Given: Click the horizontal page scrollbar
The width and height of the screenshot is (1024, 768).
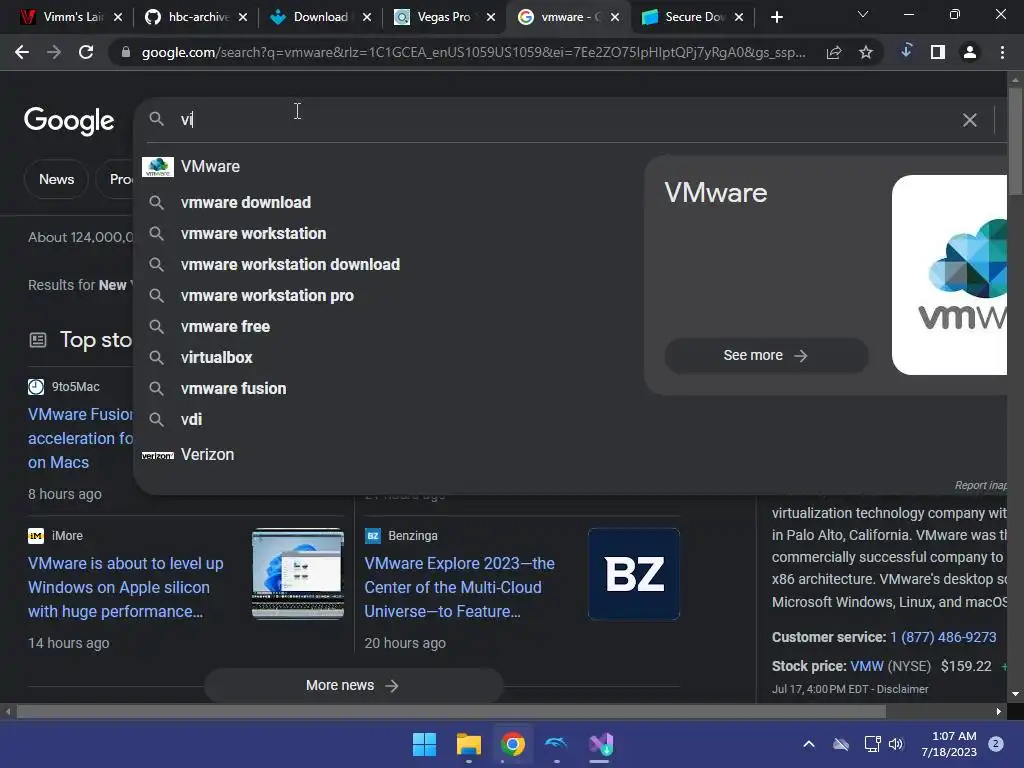Looking at the screenshot, I should tap(451, 711).
